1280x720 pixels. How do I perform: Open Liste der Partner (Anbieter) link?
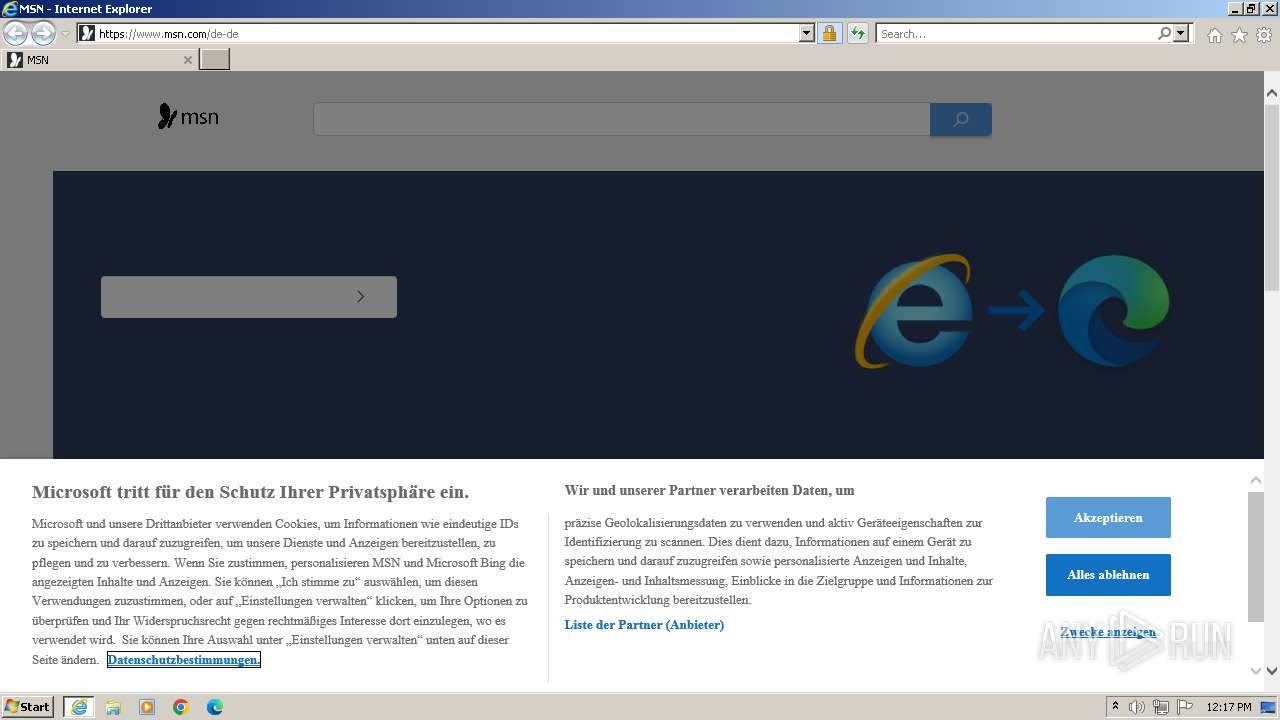point(644,625)
